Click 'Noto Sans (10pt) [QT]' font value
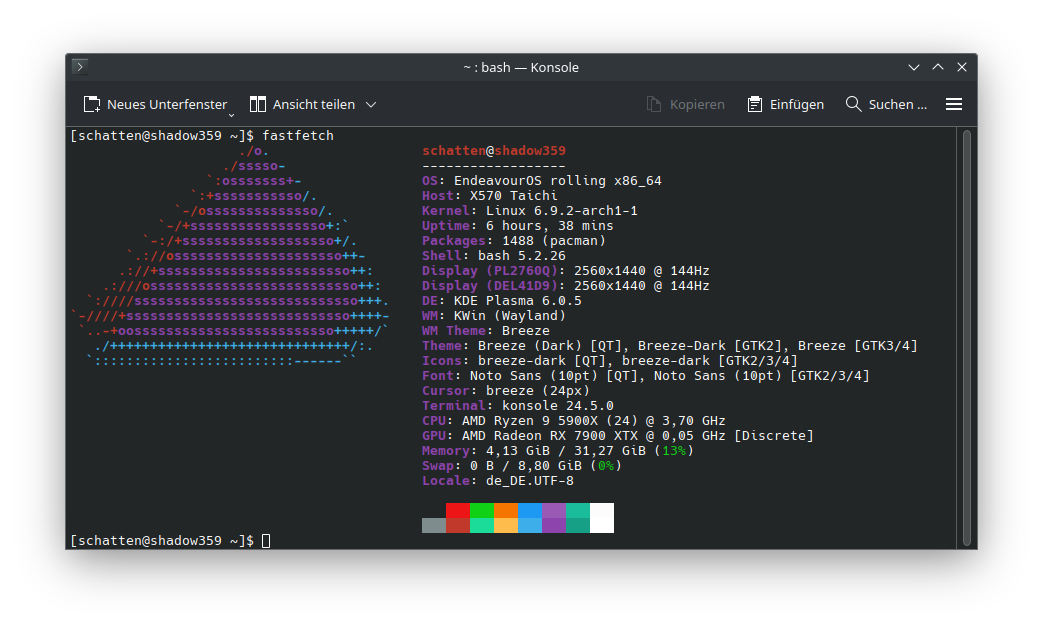Screen dimensions: 1044x628 tap(553, 376)
